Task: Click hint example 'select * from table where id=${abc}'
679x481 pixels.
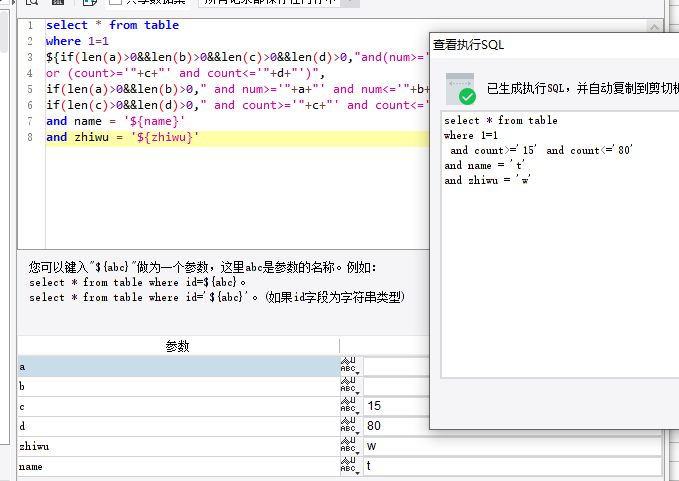Action: (137, 282)
